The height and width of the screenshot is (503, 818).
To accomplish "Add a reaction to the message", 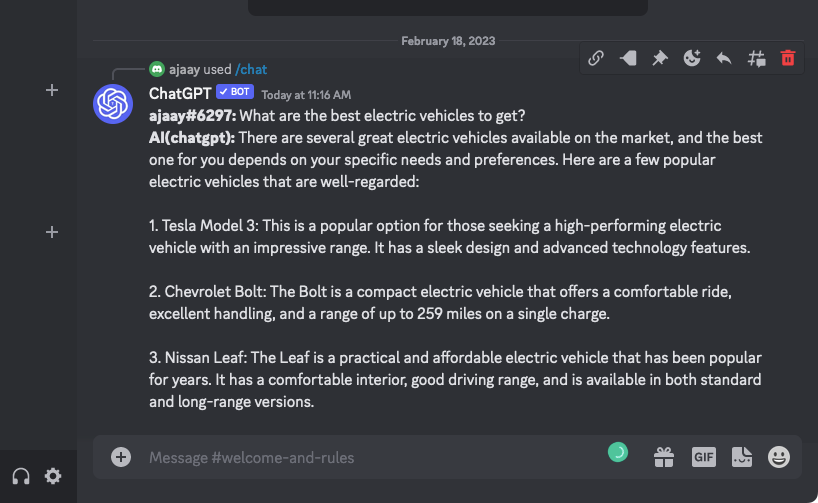I will [692, 58].
